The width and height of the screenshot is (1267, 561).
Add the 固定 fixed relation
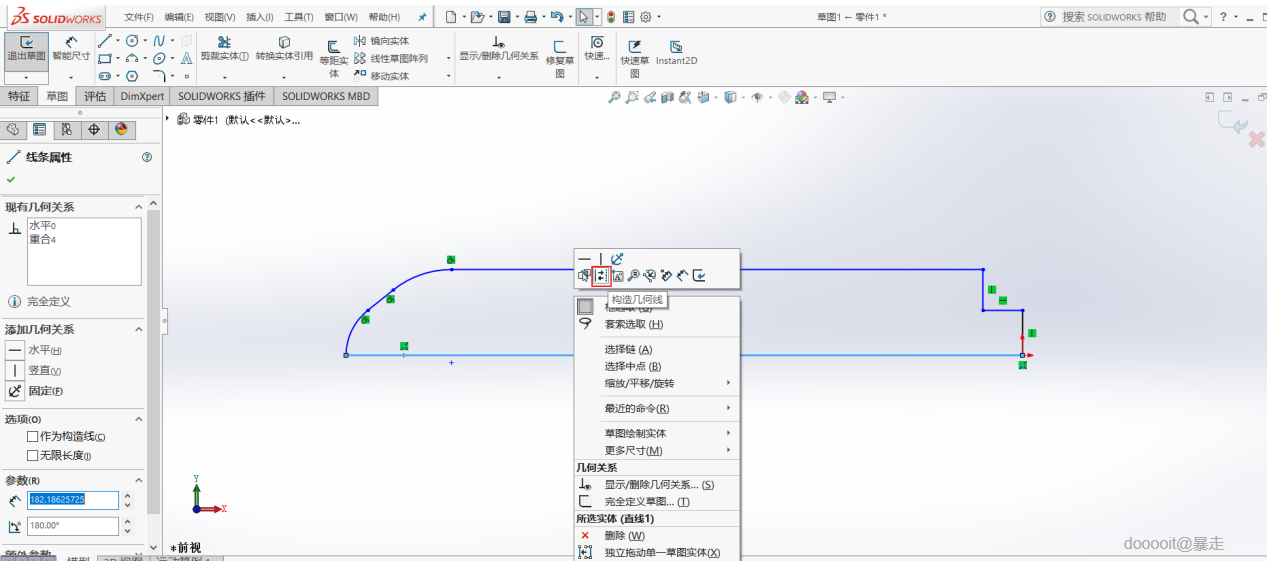coord(15,391)
